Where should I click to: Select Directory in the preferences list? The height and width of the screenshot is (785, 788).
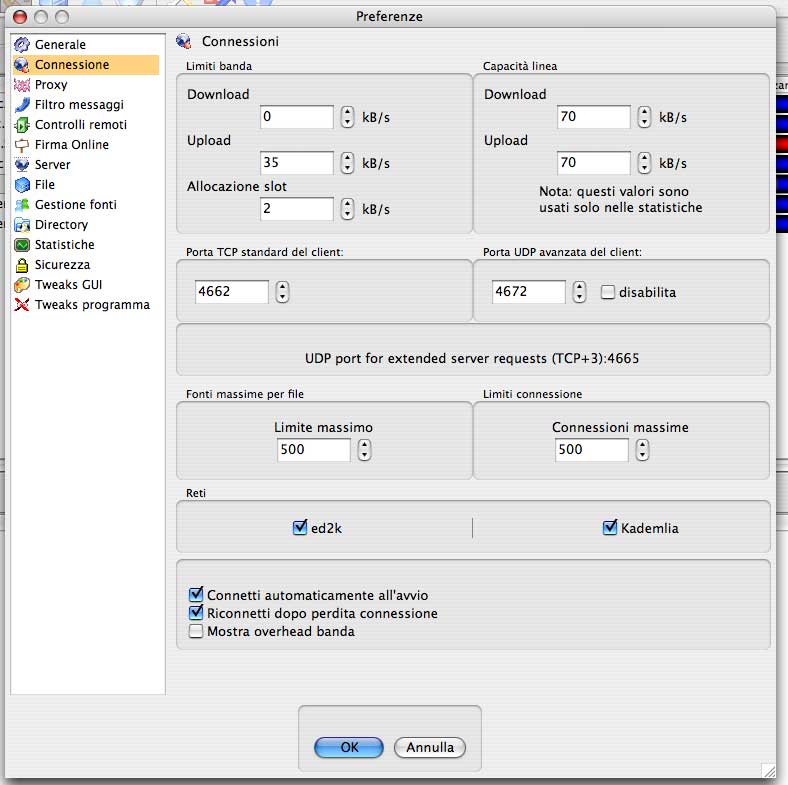coord(61,225)
